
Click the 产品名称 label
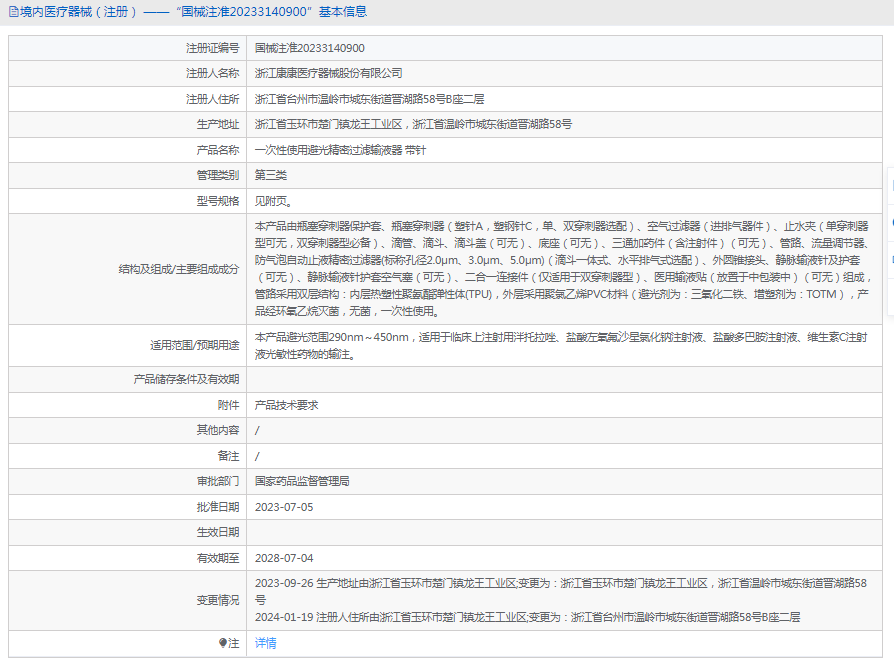click(218, 151)
